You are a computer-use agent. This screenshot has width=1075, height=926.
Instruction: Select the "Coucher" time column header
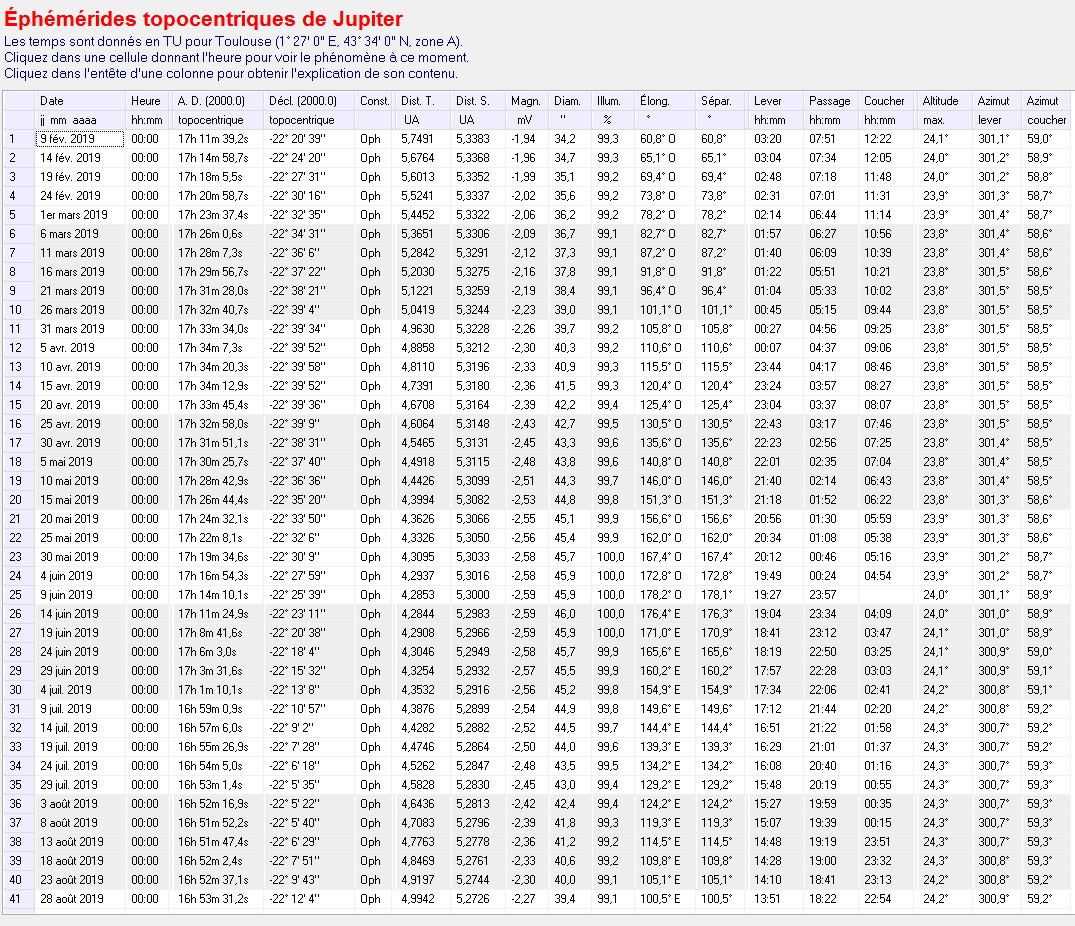point(884,101)
